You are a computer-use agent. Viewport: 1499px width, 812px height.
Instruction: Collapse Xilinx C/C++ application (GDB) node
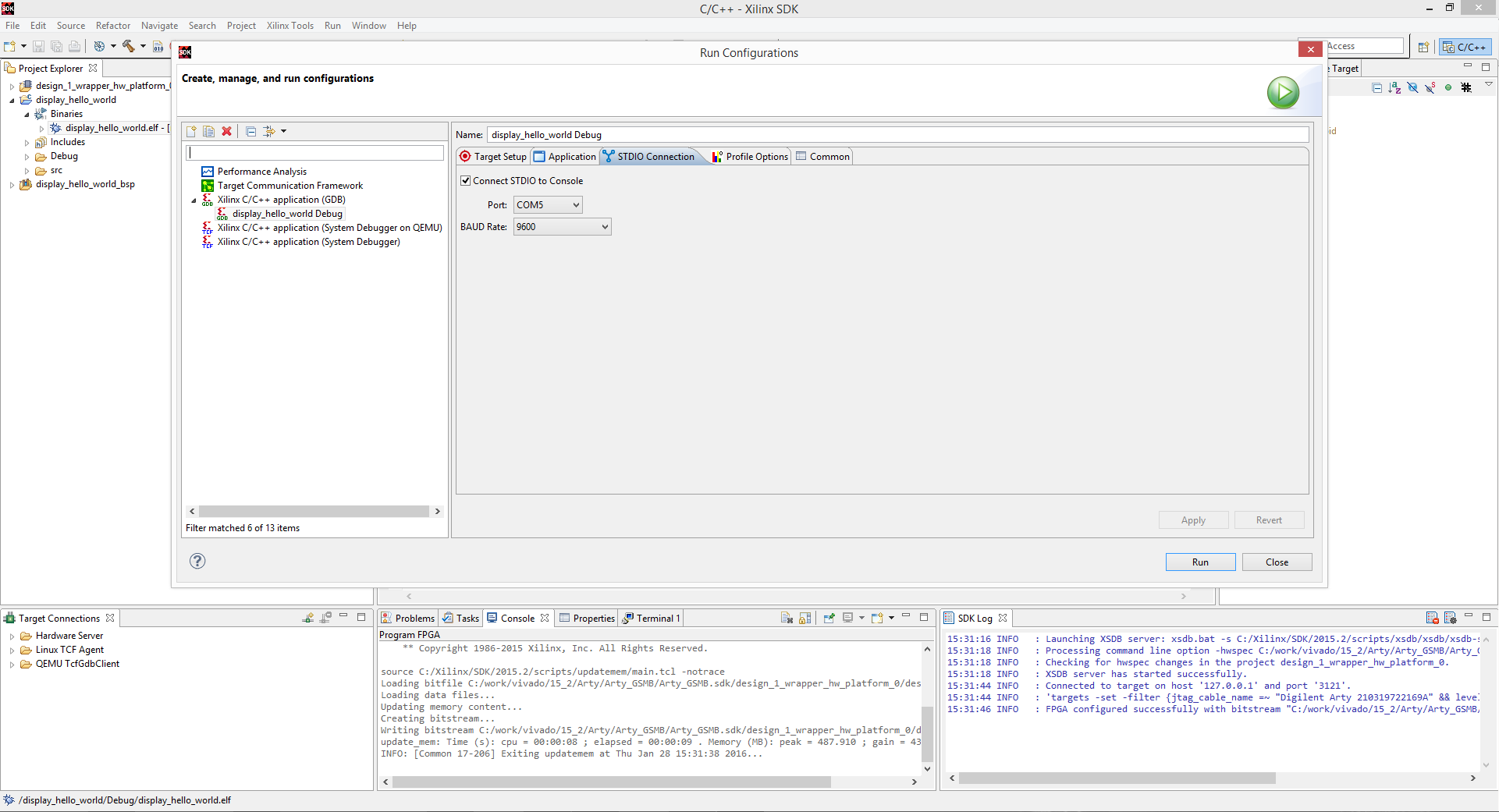[194, 200]
